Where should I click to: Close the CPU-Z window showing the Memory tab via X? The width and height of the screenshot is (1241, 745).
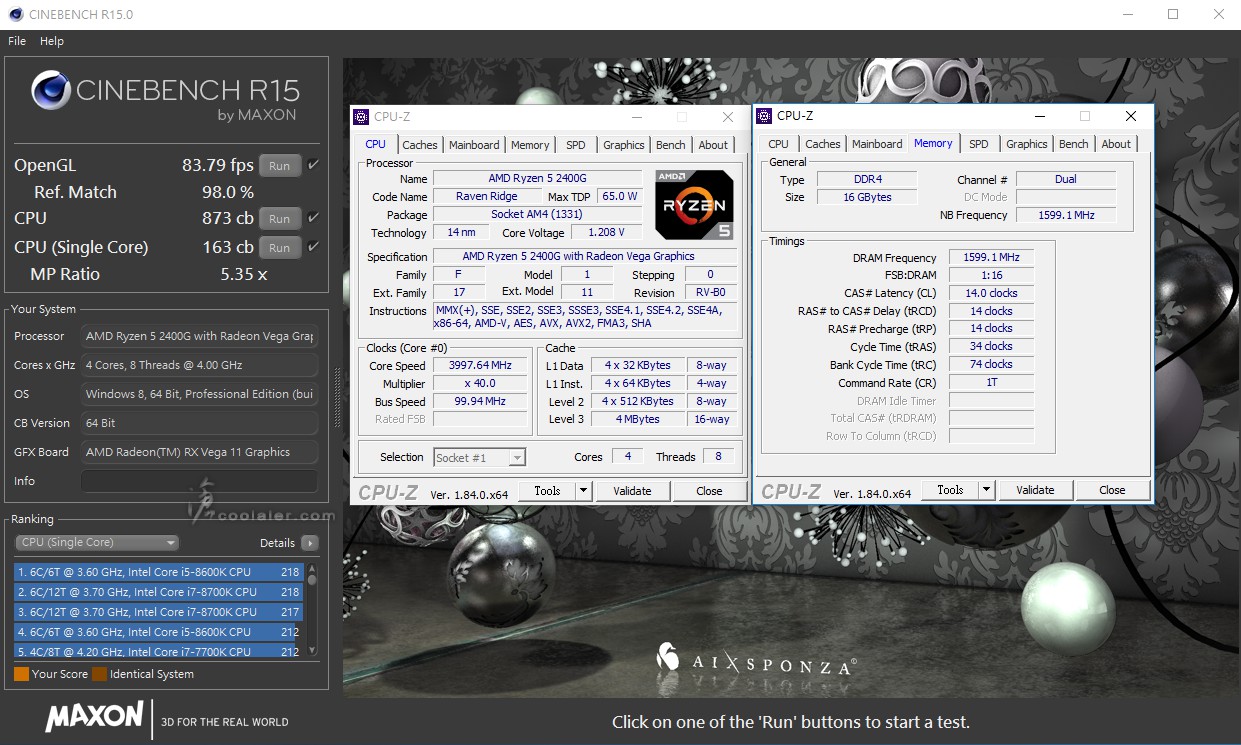pos(1131,116)
